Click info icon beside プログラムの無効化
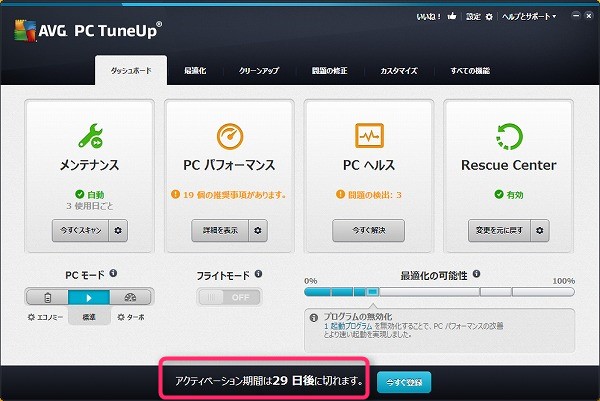The image size is (600, 401). [314, 318]
